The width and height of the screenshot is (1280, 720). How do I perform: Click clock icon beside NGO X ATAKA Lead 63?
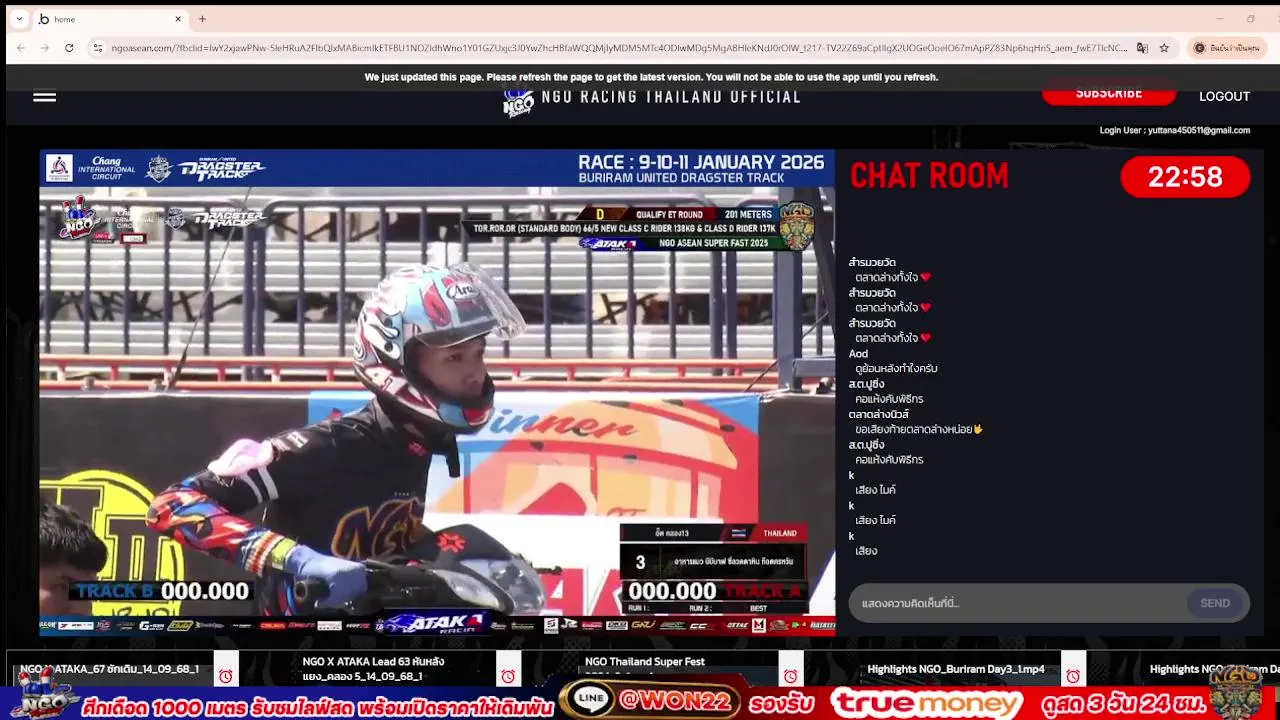tap(508, 676)
